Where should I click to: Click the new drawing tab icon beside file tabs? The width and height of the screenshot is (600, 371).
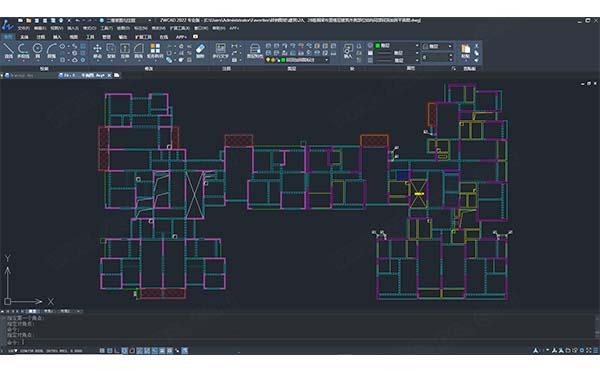click(x=117, y=75)
